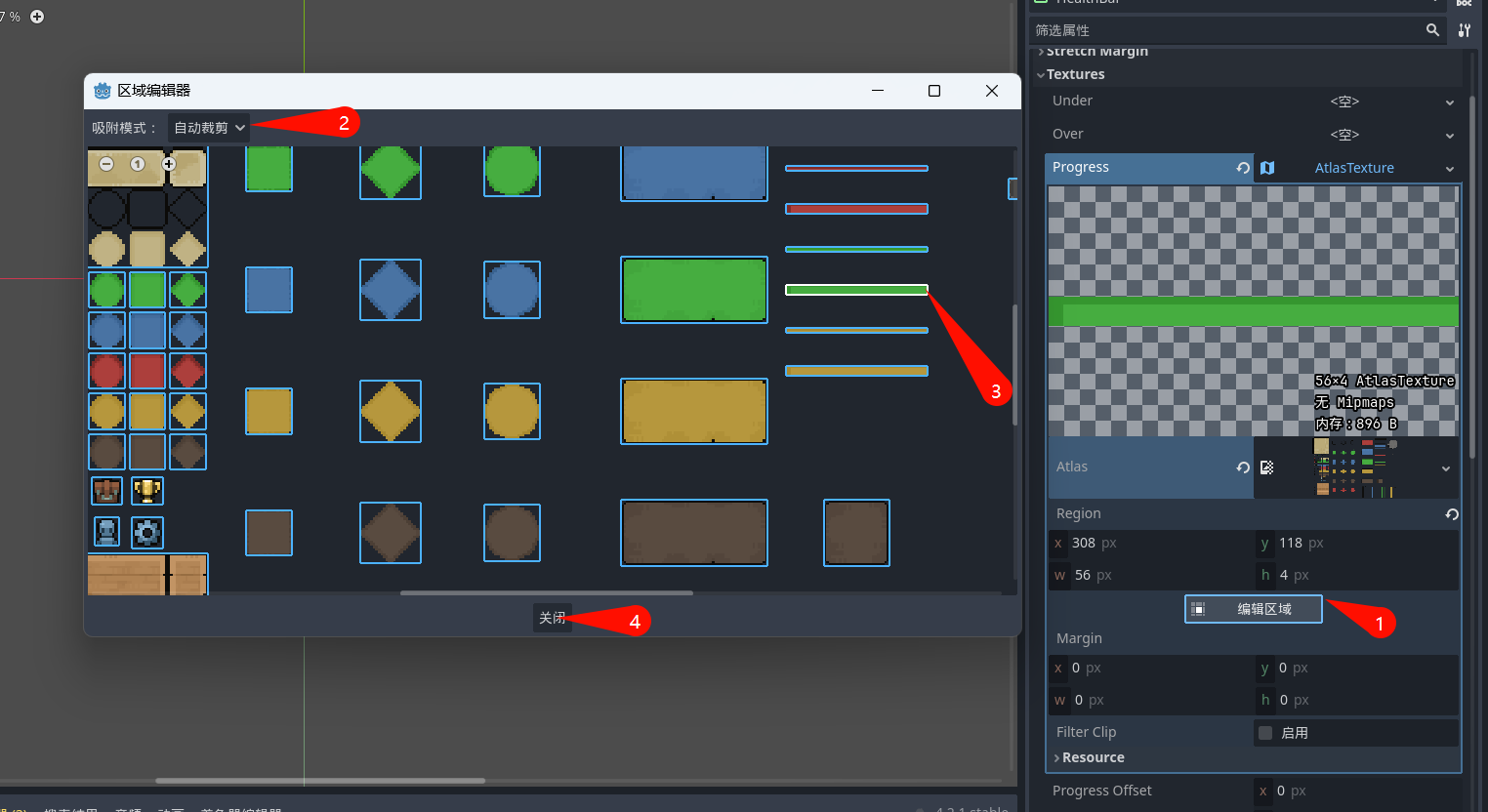
Task: Click the Region y field 118
Action: (x=1357, y=544)
